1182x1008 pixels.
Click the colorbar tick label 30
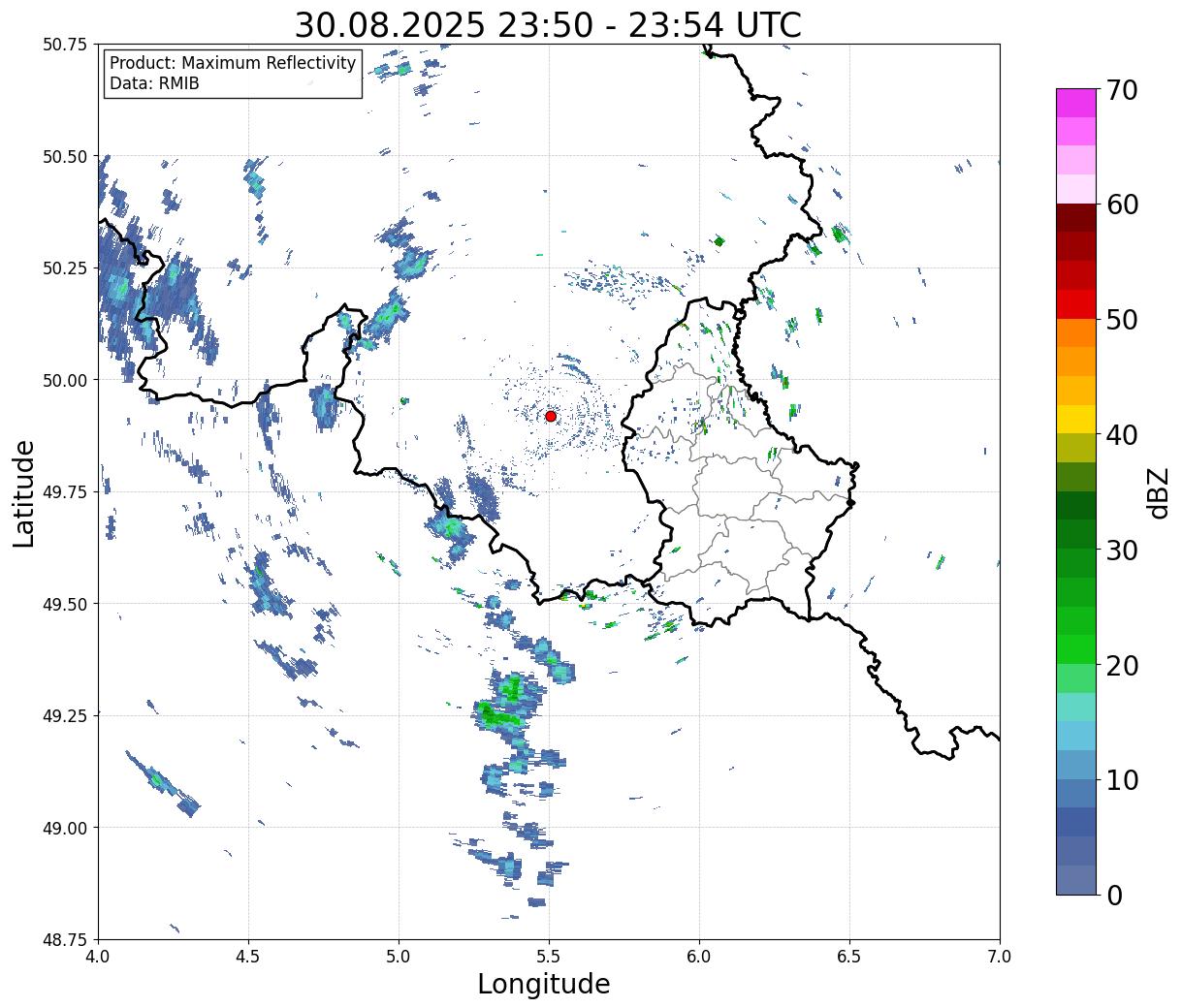(x=1122, y=551)
